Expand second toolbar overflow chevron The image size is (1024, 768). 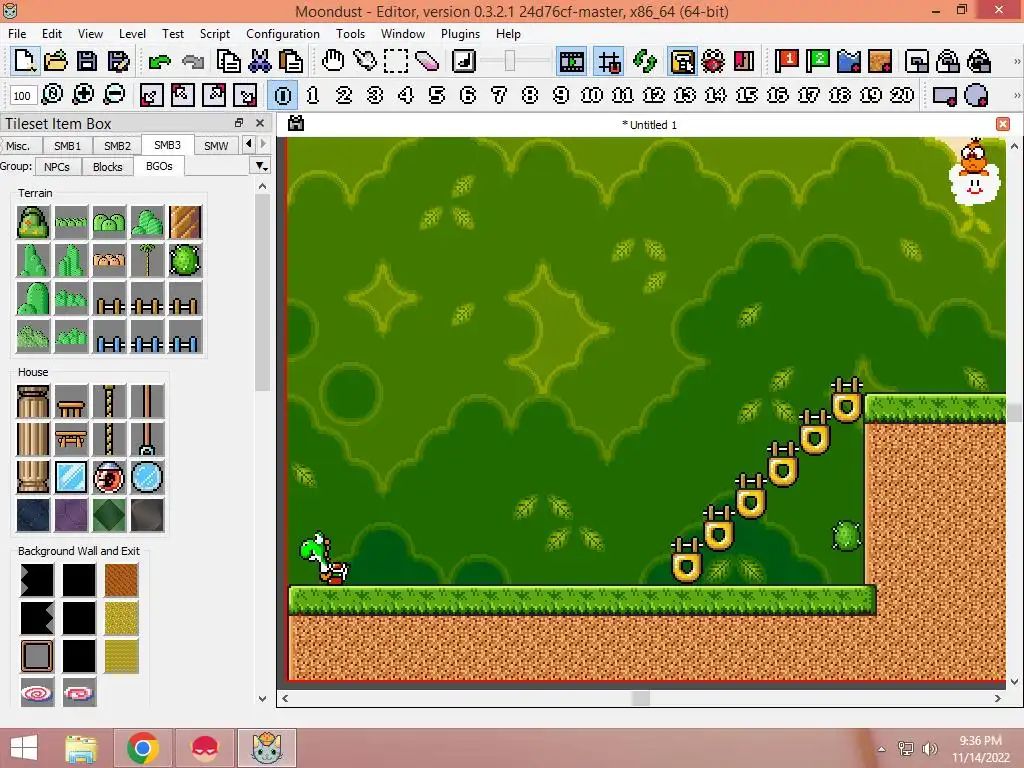click(1016, 95)
